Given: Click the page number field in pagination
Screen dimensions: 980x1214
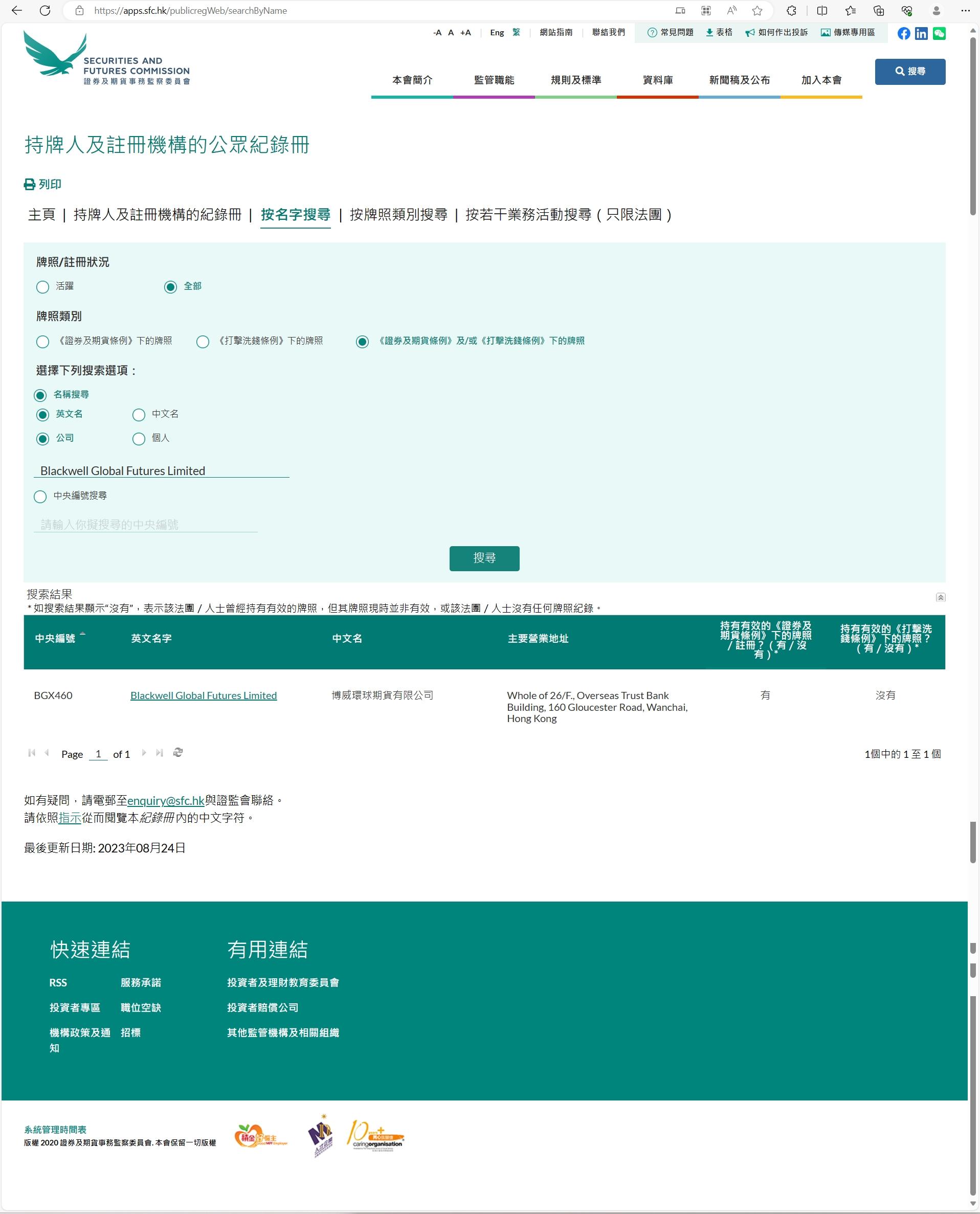Looking at the screenshot, I should [98, 754].
